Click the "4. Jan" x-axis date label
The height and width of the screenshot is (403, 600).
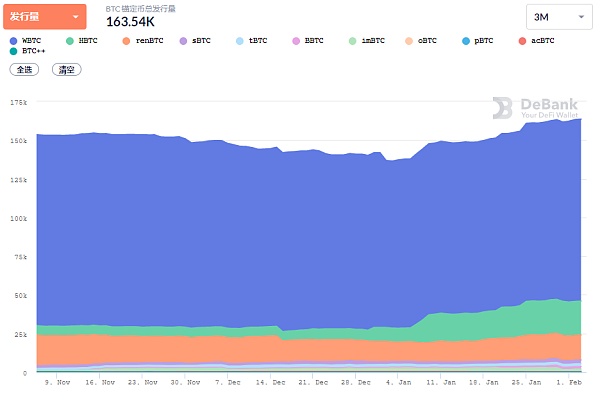(397, 381)
